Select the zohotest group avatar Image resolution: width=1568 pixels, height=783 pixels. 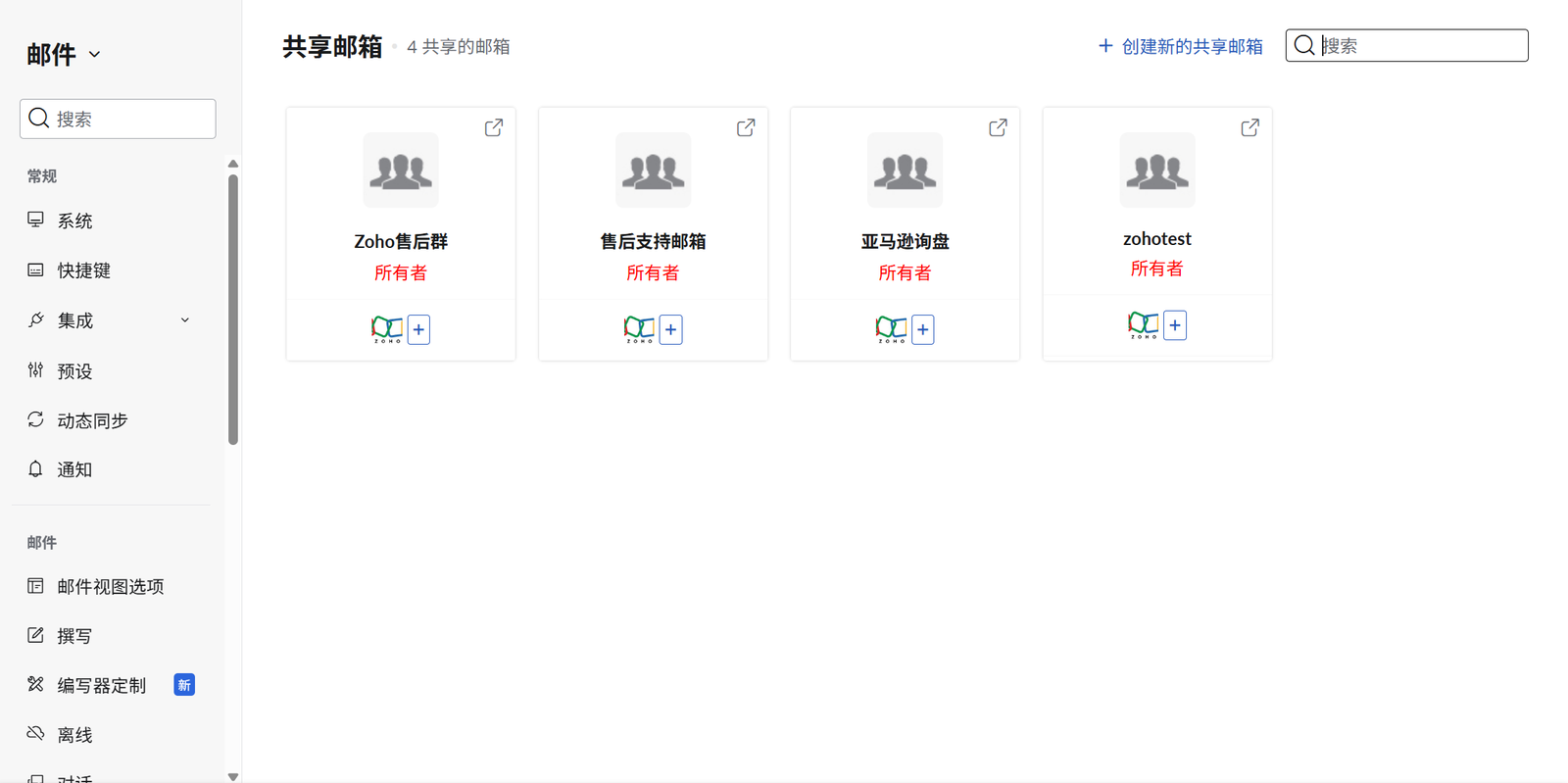coord(1157,170)
